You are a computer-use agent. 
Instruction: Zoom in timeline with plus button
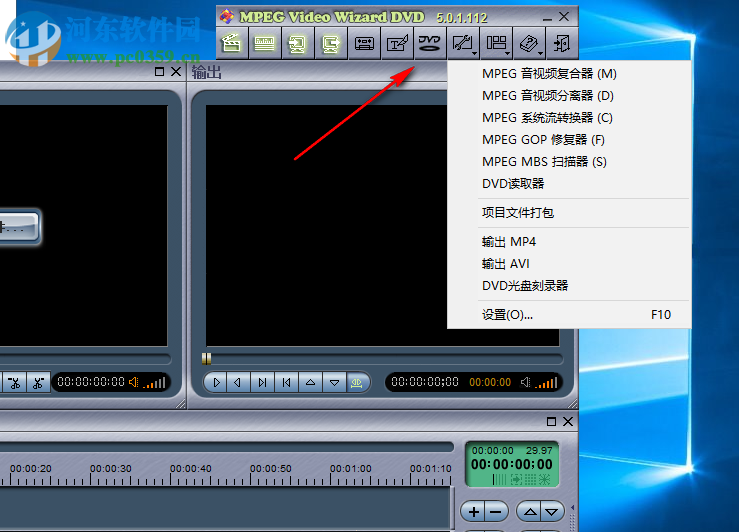pyautogui.click(x=474, y=512)
